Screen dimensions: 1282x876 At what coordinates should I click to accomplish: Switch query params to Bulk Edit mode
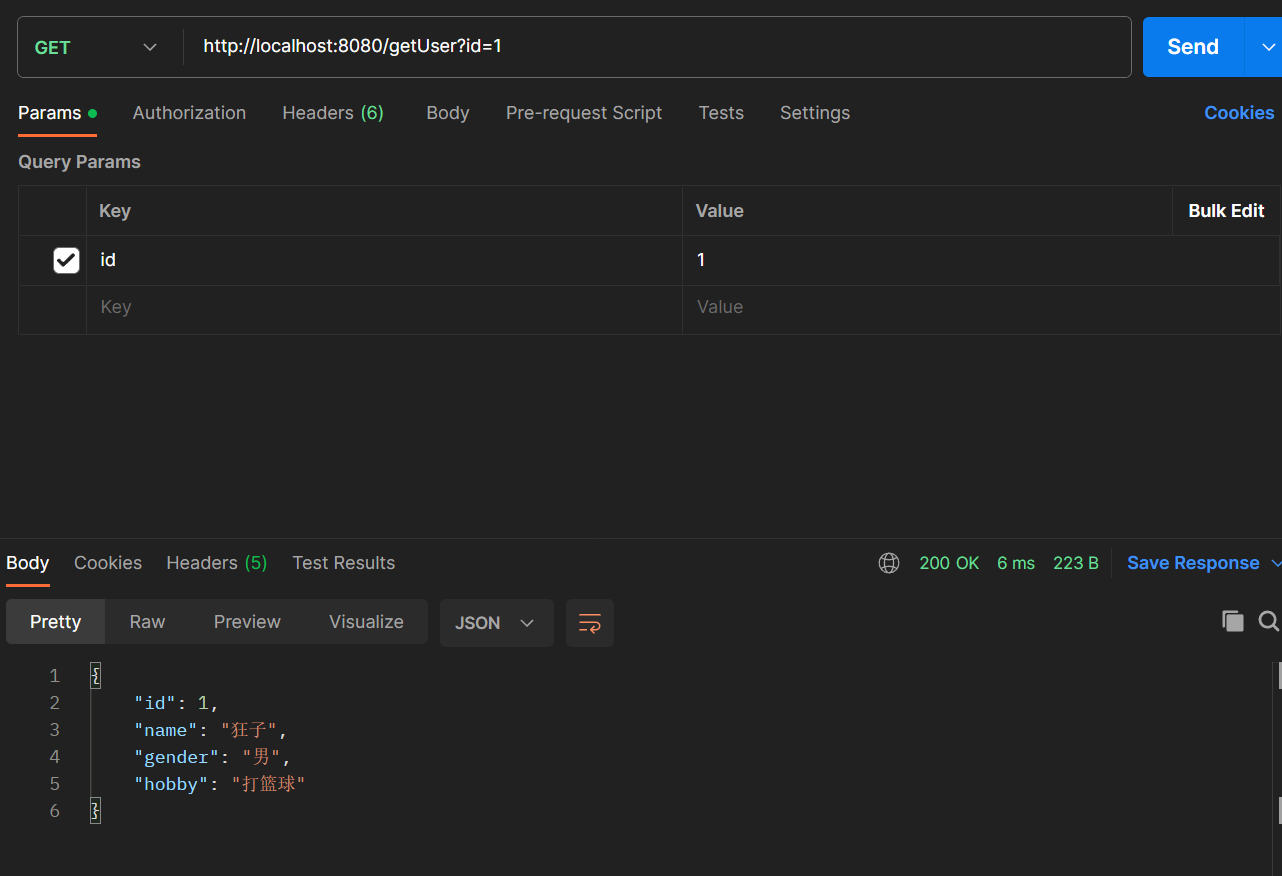pyautogui.click(x=1226, y=211)
